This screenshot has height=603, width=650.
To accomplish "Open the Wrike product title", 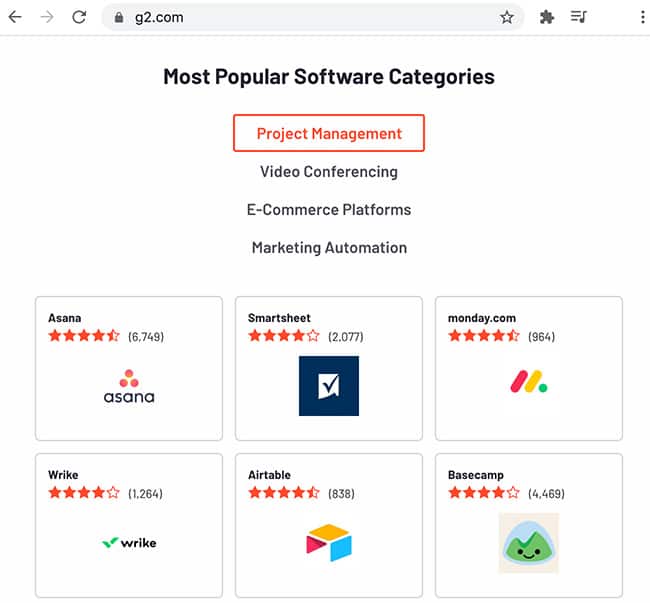I will pos(63,475).
